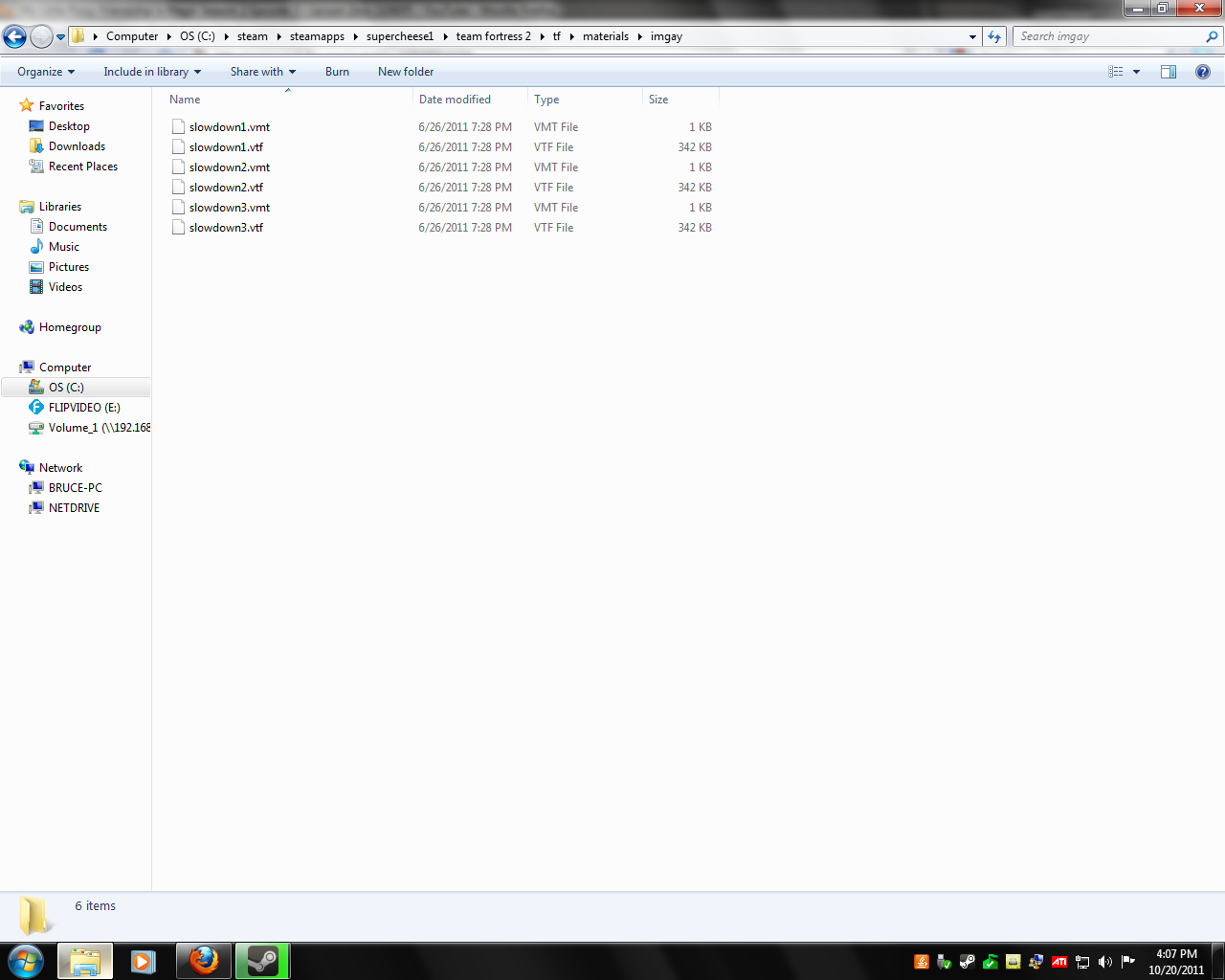Click the Windows Start orb

coord(26,960)
